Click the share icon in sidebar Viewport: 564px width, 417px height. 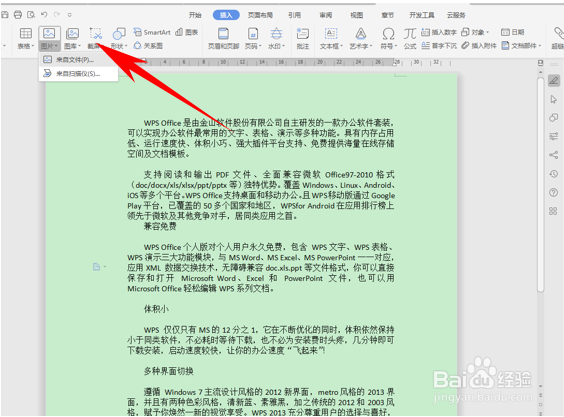(554, 155)
